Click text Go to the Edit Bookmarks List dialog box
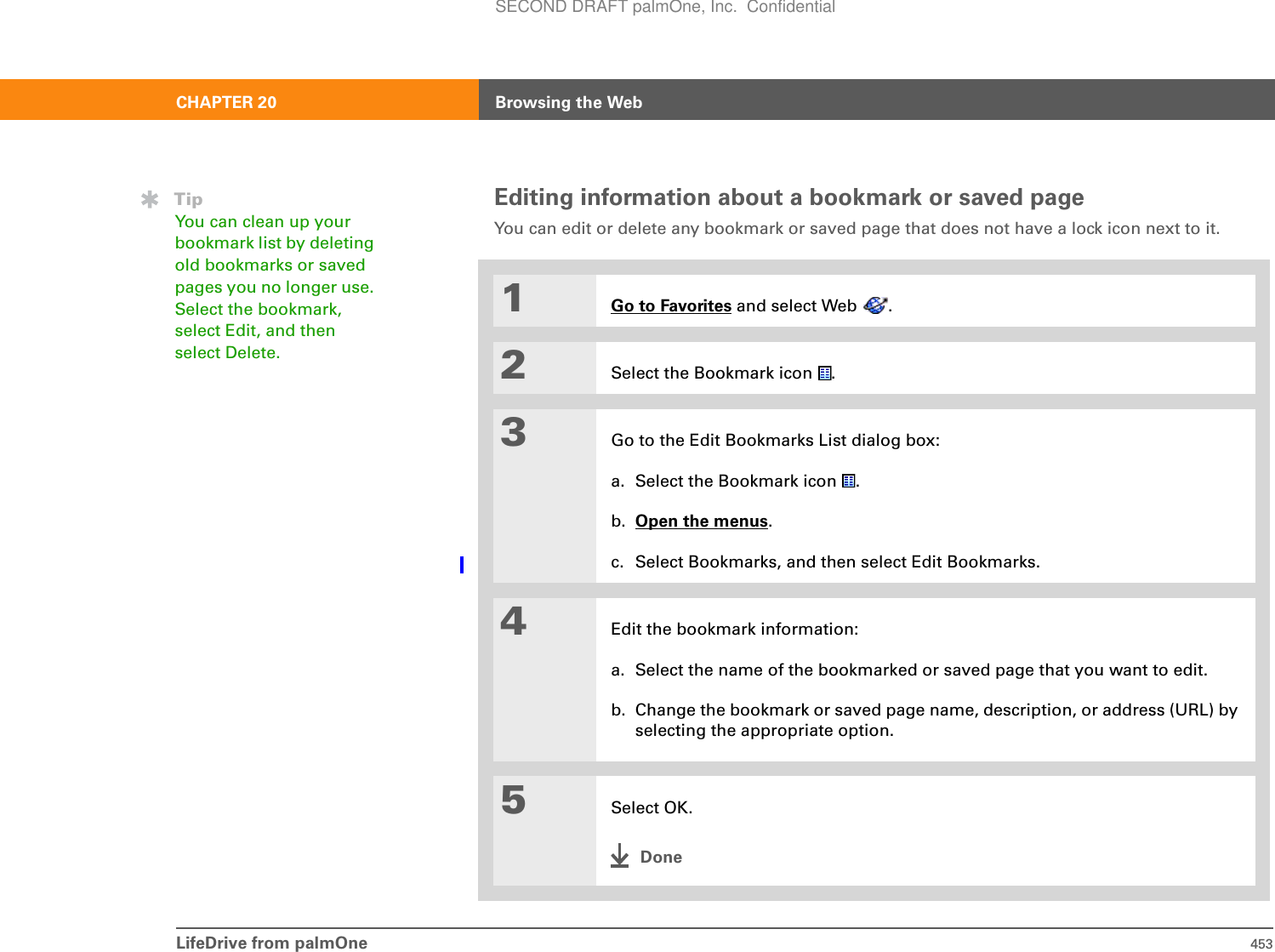Image resolution: width=1275 pixels, height=952 pixels. coord(775,441)
